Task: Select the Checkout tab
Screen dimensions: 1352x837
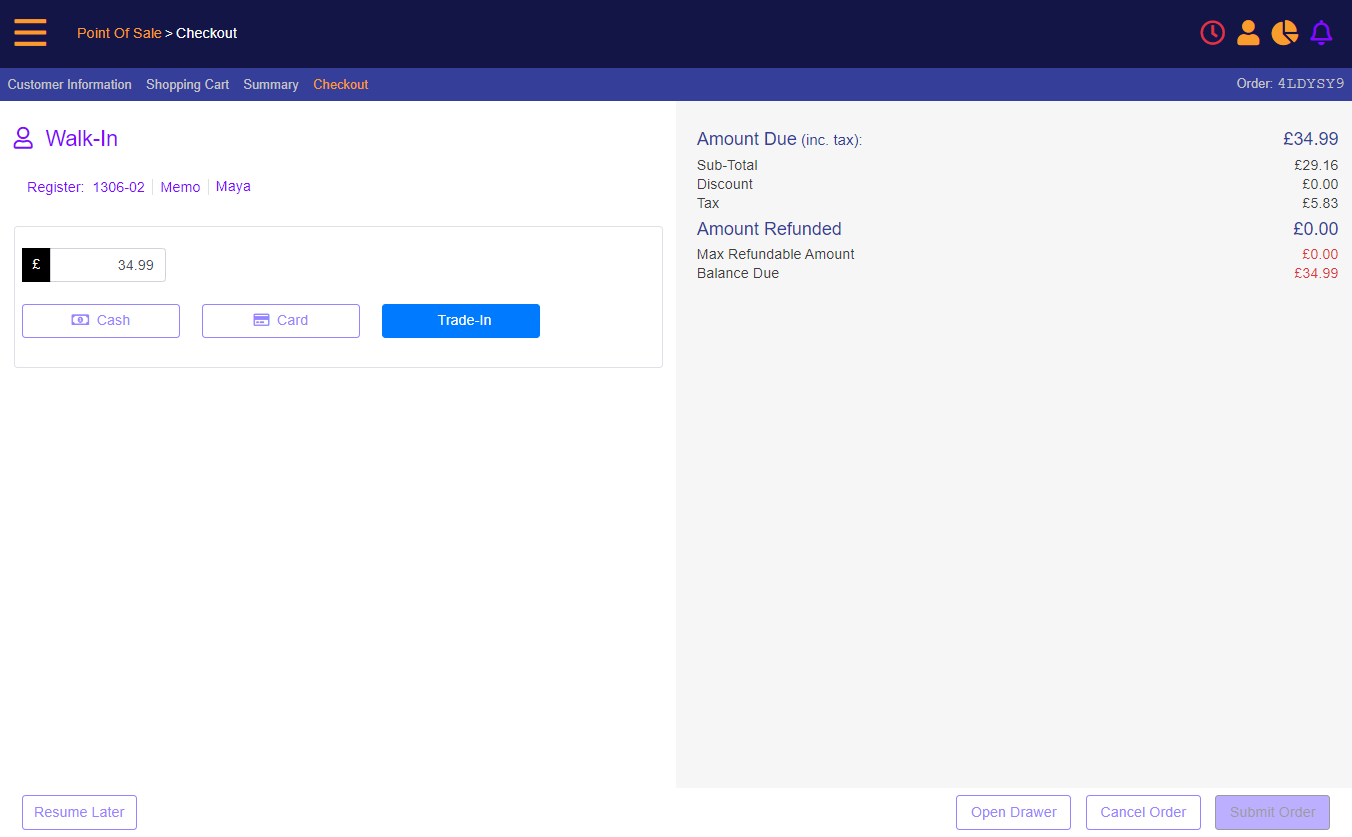Action: [341, 85]
